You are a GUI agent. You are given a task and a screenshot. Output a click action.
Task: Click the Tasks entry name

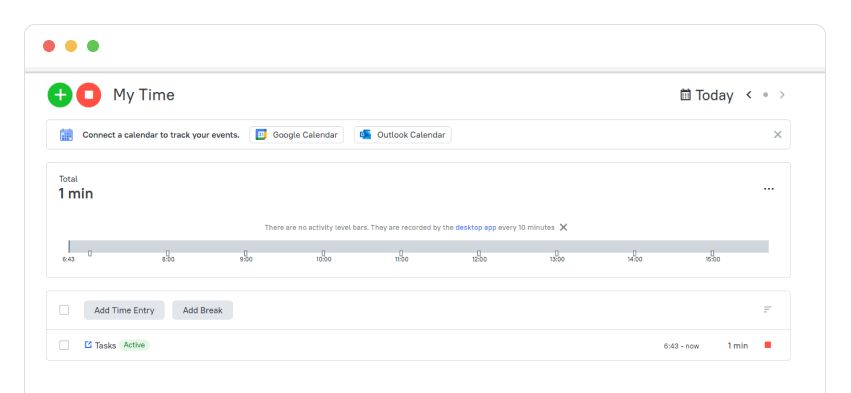pos(105,345)
